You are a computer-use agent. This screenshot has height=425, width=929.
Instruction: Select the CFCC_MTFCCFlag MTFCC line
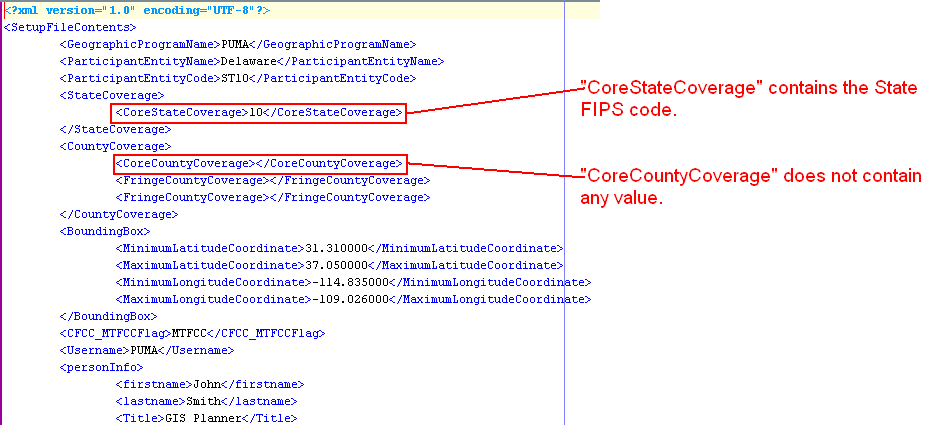(193, 333)
